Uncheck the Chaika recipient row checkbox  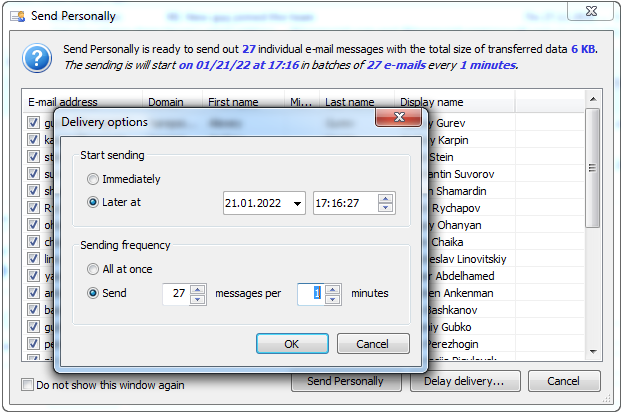click(x=33, y=242)
